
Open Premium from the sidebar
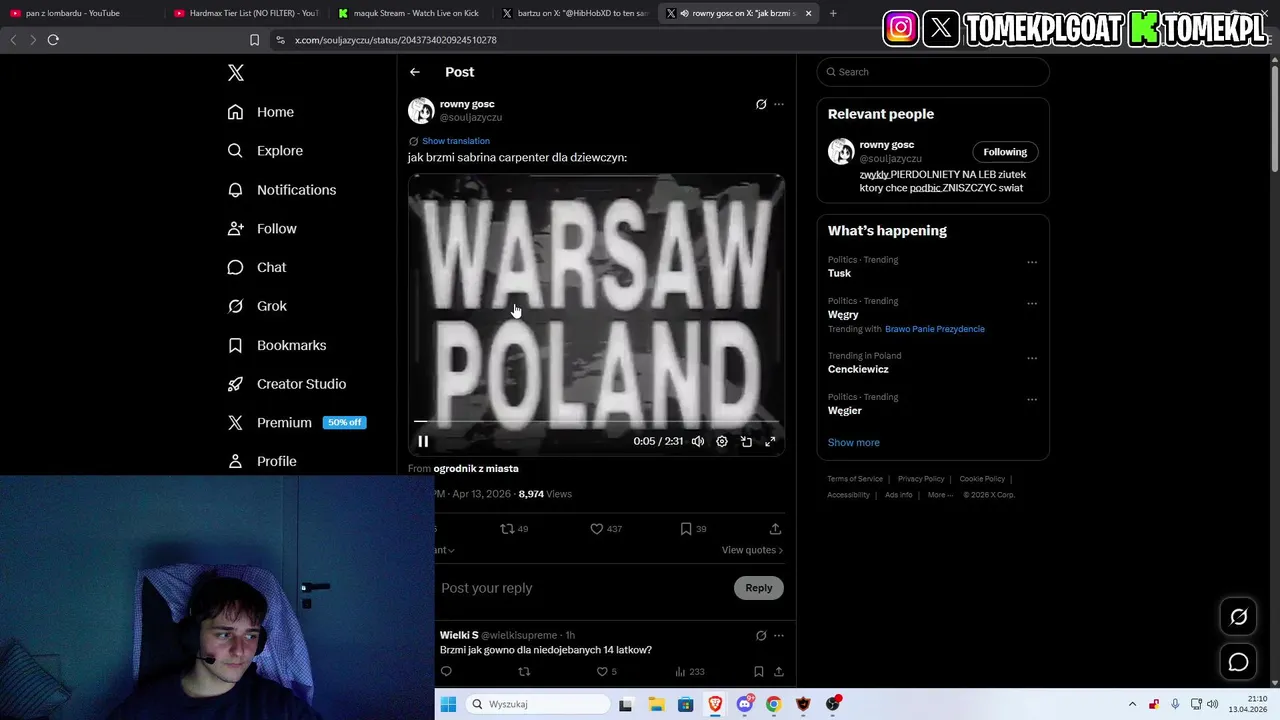coord(296,423)
